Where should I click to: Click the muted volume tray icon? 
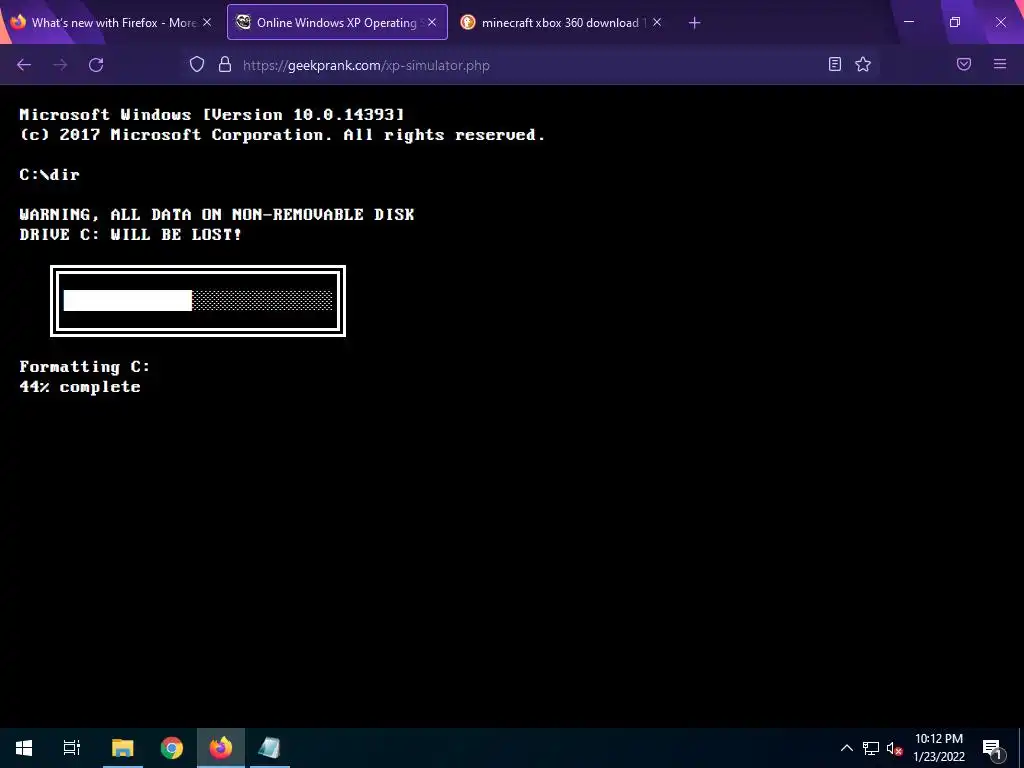895,748
